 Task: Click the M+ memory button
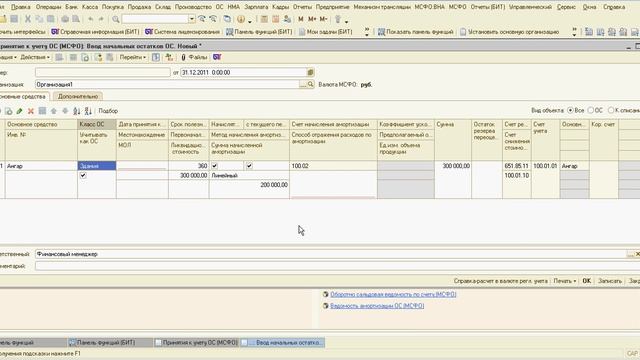(312, 19)
